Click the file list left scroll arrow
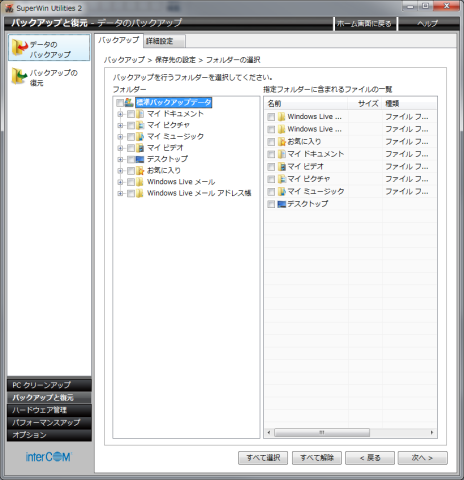This screenshot has height=480, width=464. pyautogui.click(x=269, y=433)
